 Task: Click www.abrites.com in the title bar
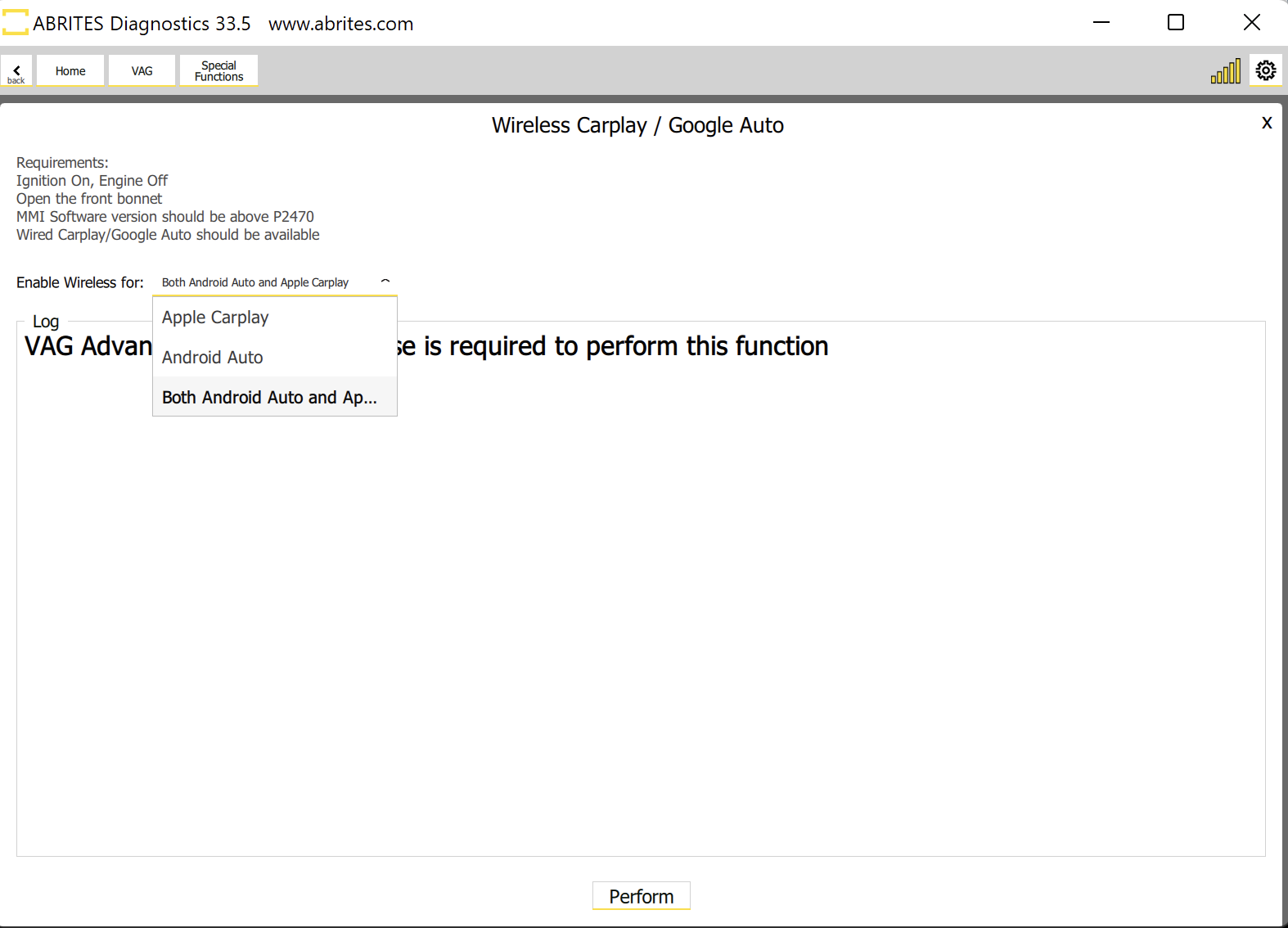click(x=340, y=24)
